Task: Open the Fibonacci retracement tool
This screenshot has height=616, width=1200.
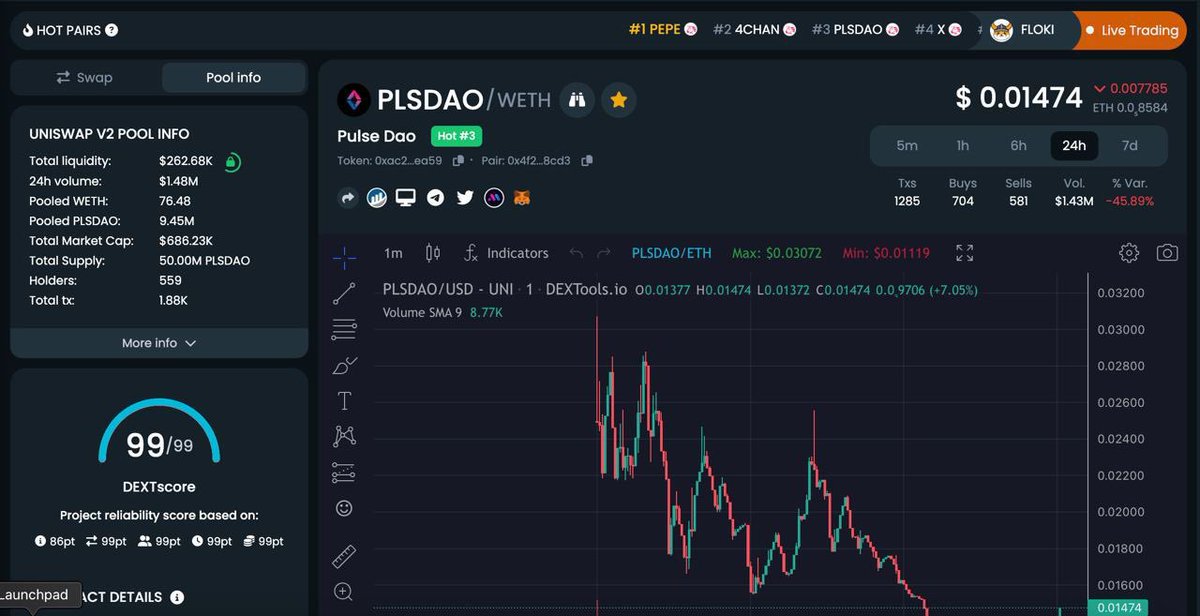Action: (x=344, y=329)
